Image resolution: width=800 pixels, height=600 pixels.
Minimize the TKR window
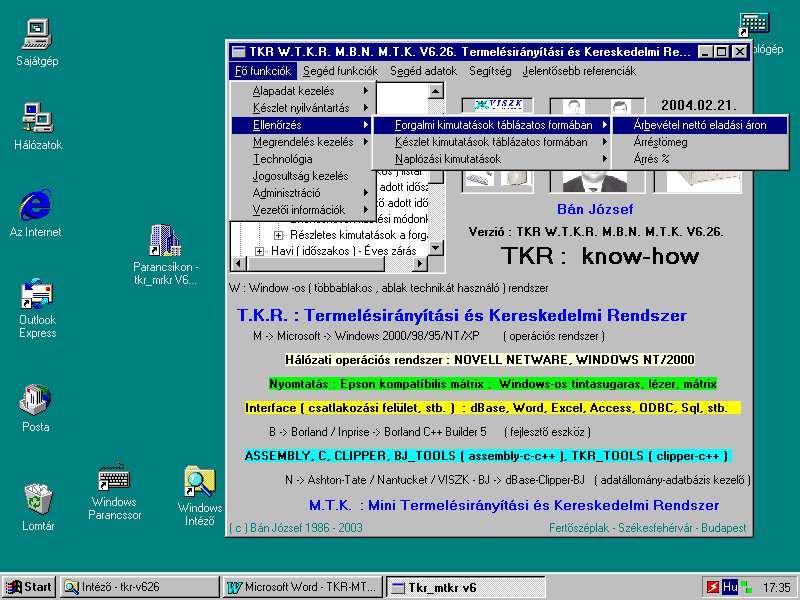(705, 52)
